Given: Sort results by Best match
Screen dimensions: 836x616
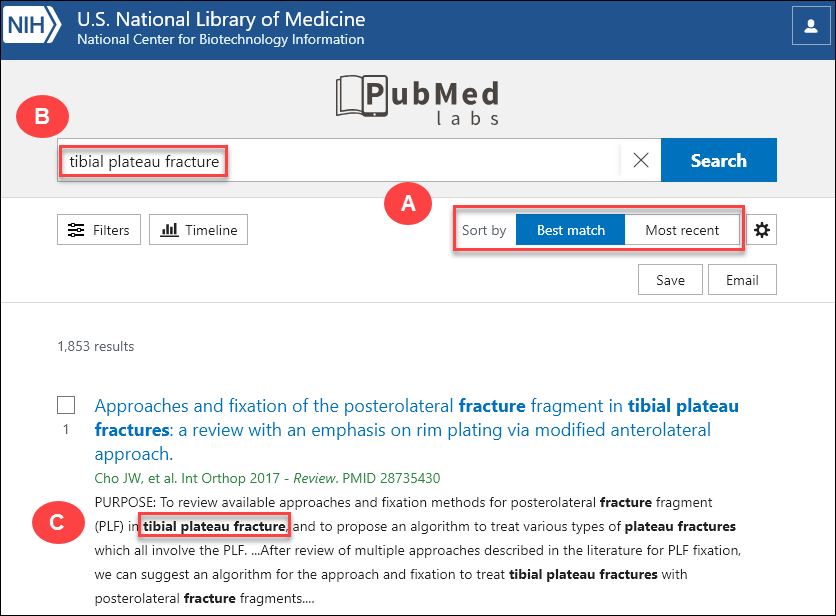Looking at the screenshot, I should 570,230.
